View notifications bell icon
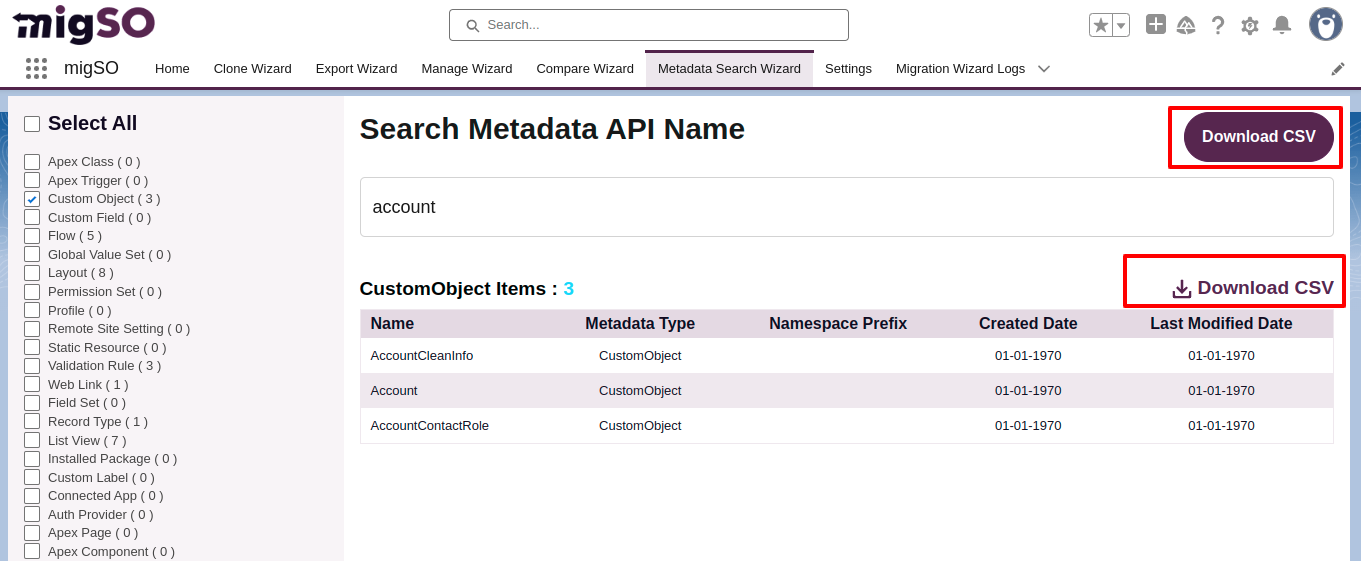The image size is (1361, 561). point(1282,25)
